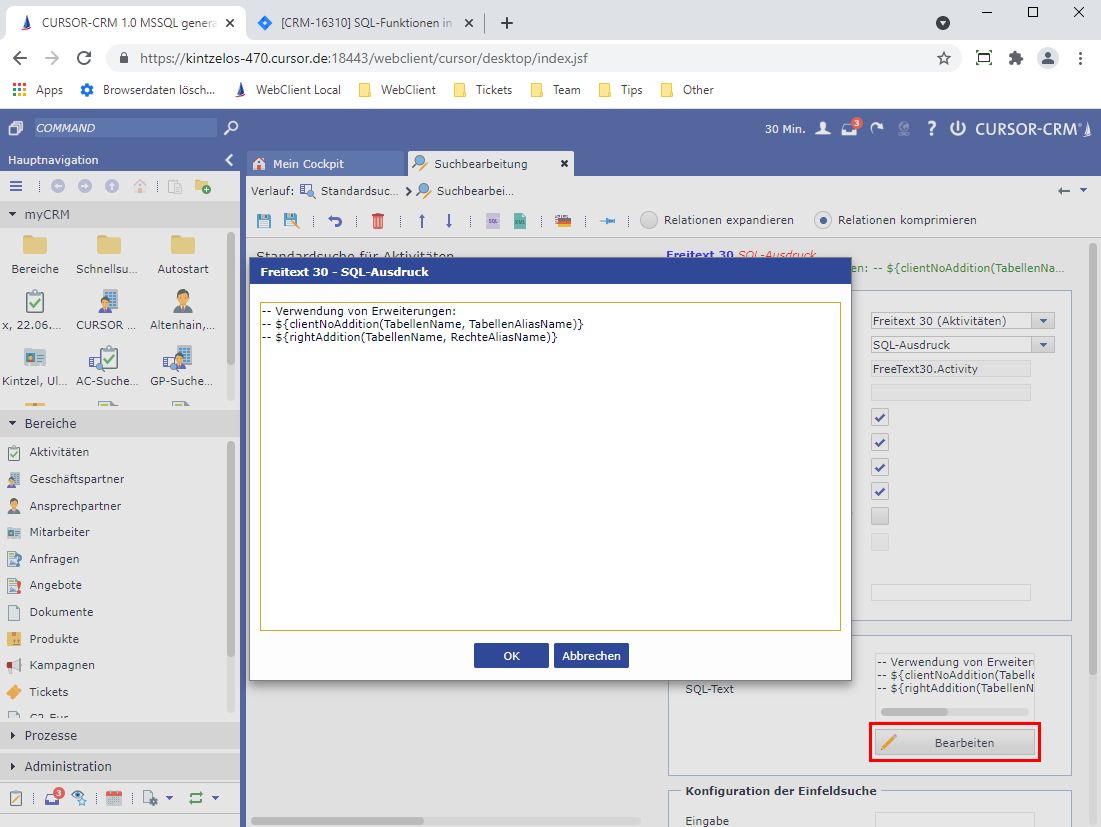Click the German flag language icon
The image size is (1101, 827).
point(563,221)
